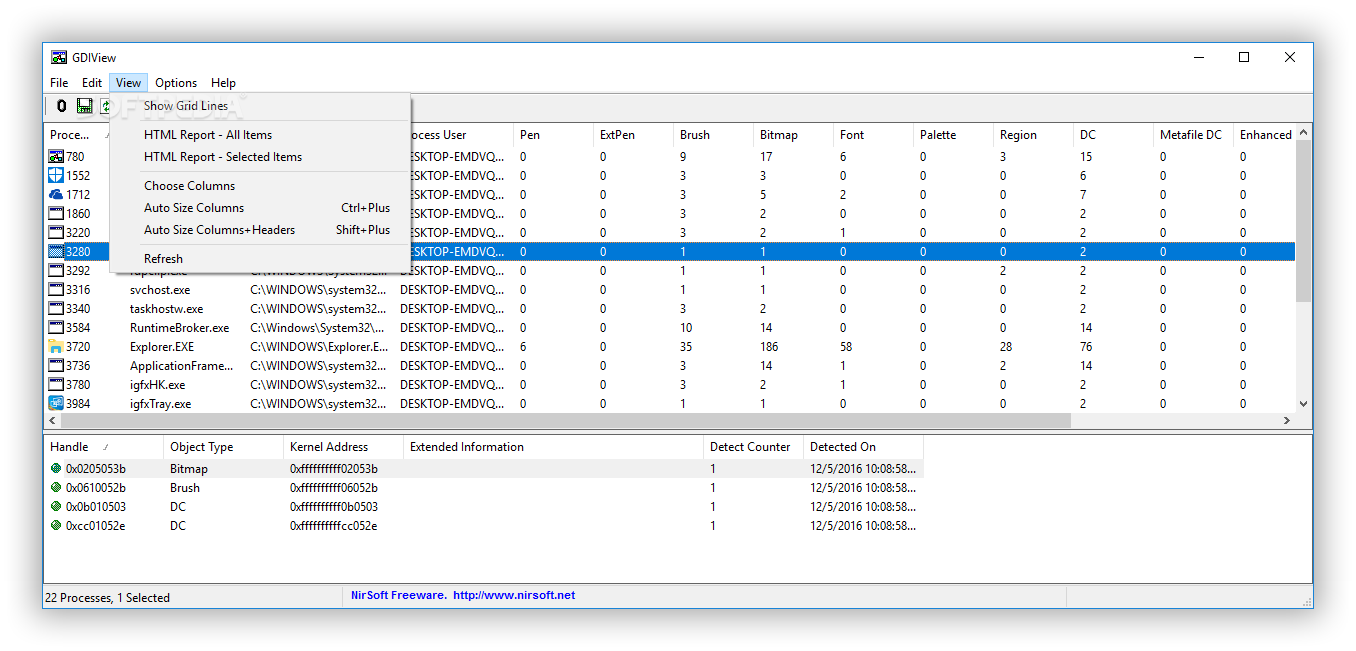Select the Explorer.EXE folder icon
Image resolution: width=1356 pixels, height=651 pixels.
tap(56, 346)
